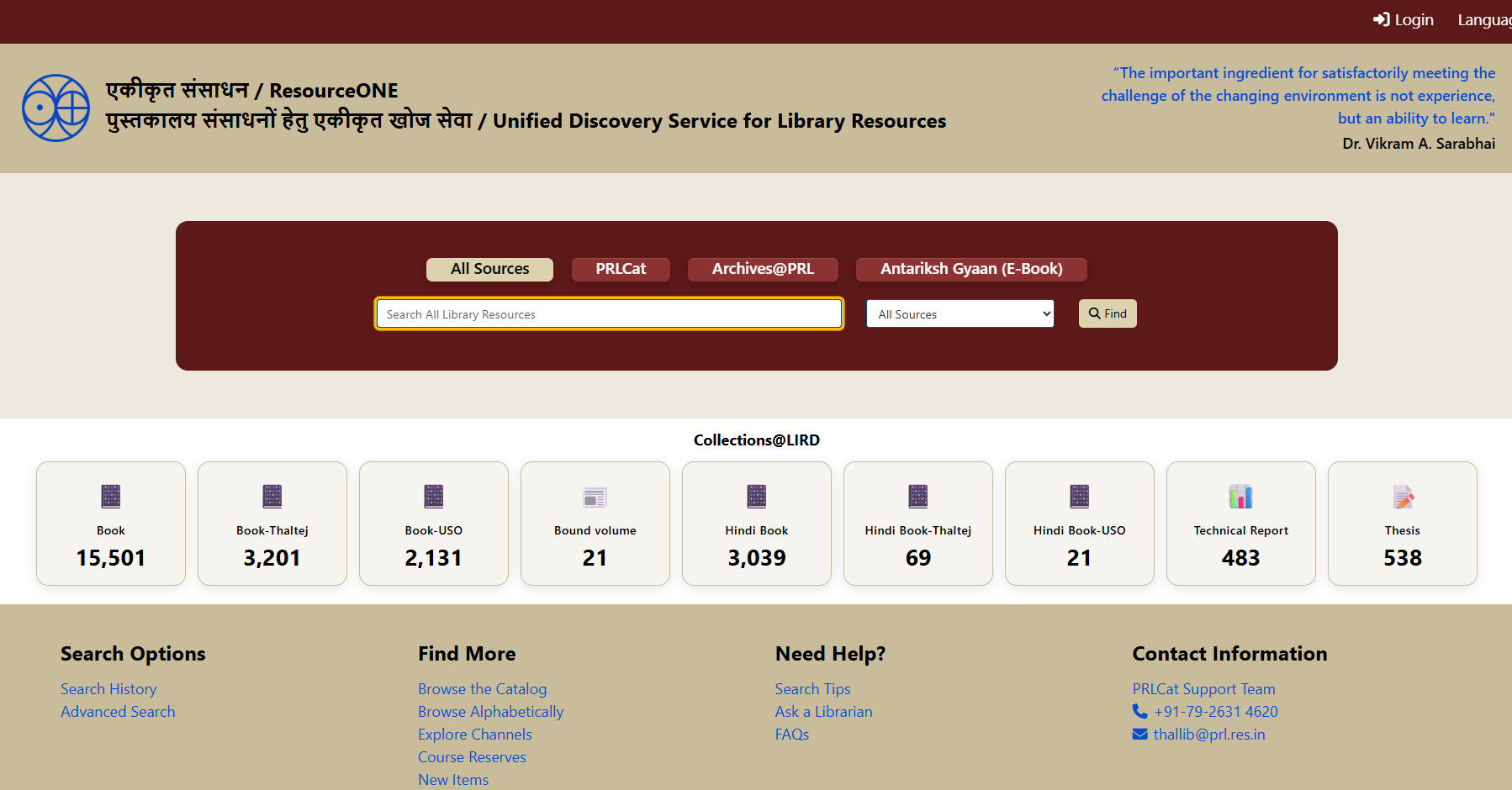Open the Language menu
The height and width of the screenshot is (790, 1512).
coord(1484,20)
